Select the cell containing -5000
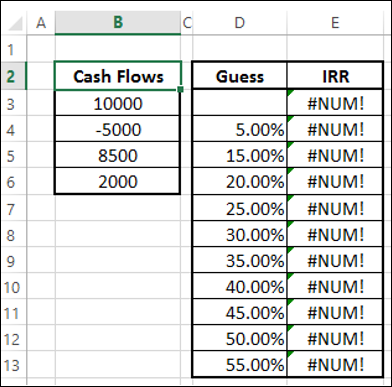Screen dimensions: 392x387 click(x=117, y=129)
